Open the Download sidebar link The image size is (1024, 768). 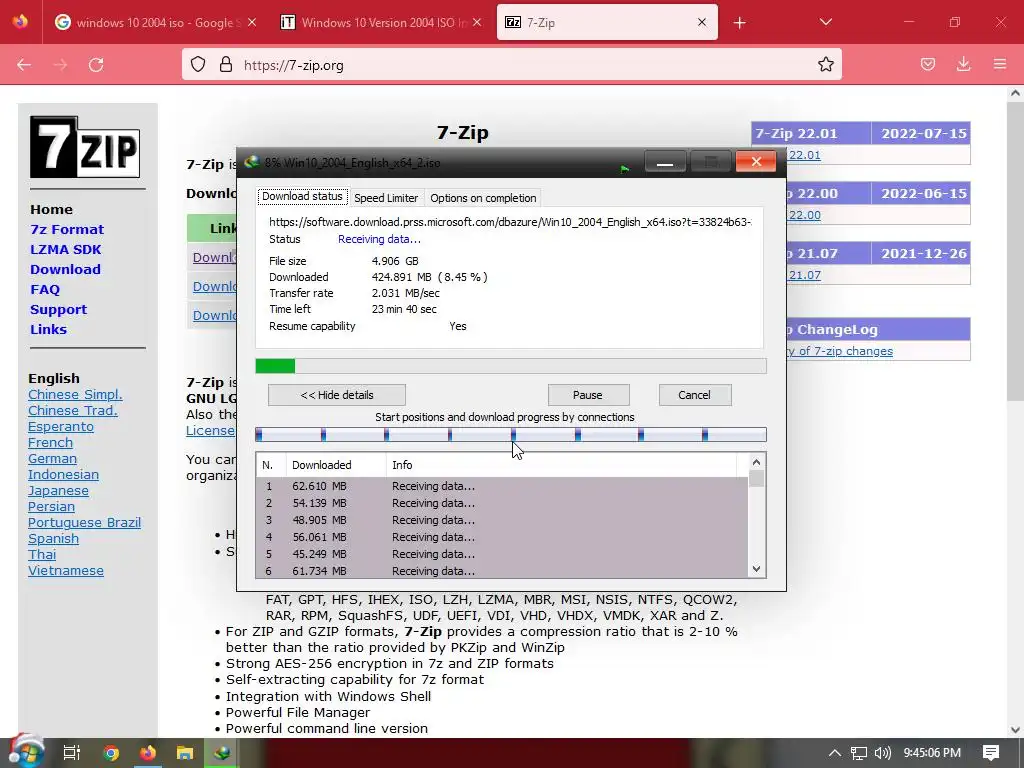tap(65, 269)
